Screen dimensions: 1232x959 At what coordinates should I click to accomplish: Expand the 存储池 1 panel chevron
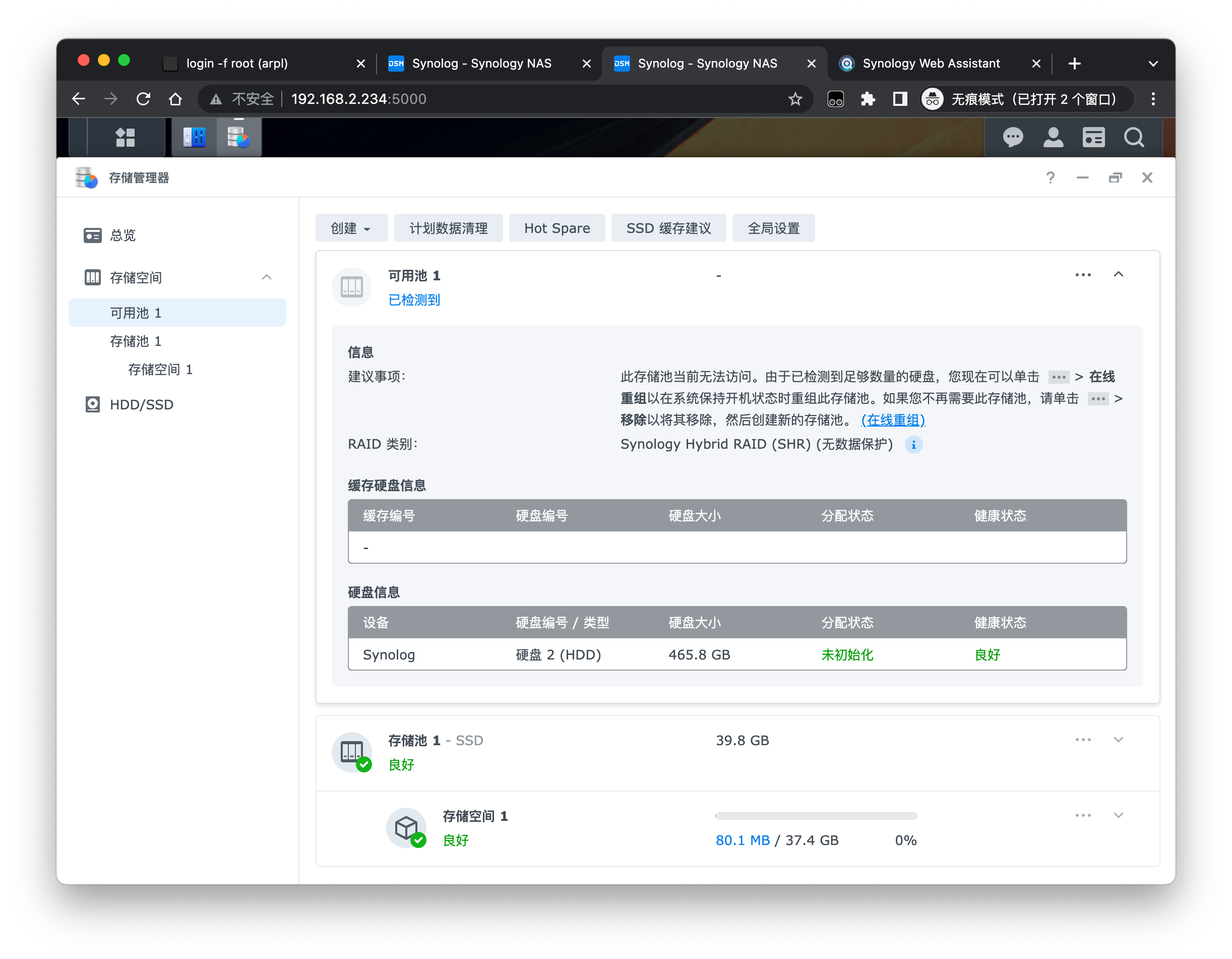click(x=1118, y=740)
